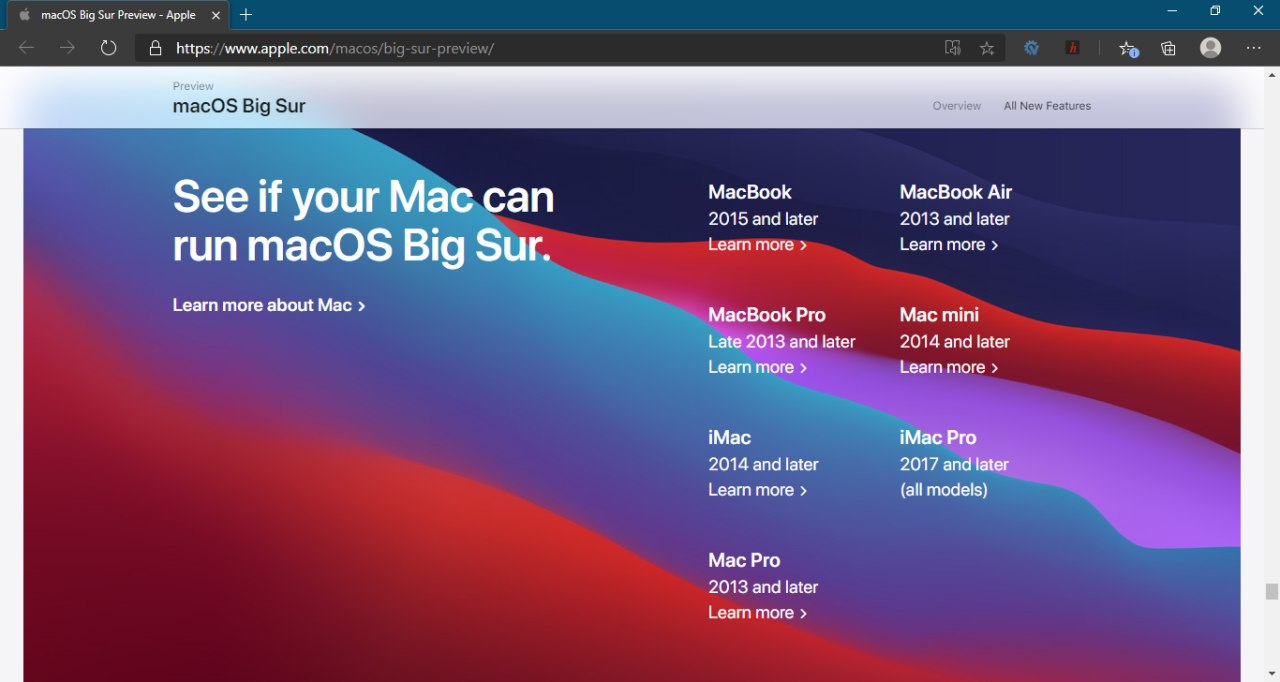Click the "2017 and later" text
This screenshot has width=1280, height=682.
click(x=954, y=464)
